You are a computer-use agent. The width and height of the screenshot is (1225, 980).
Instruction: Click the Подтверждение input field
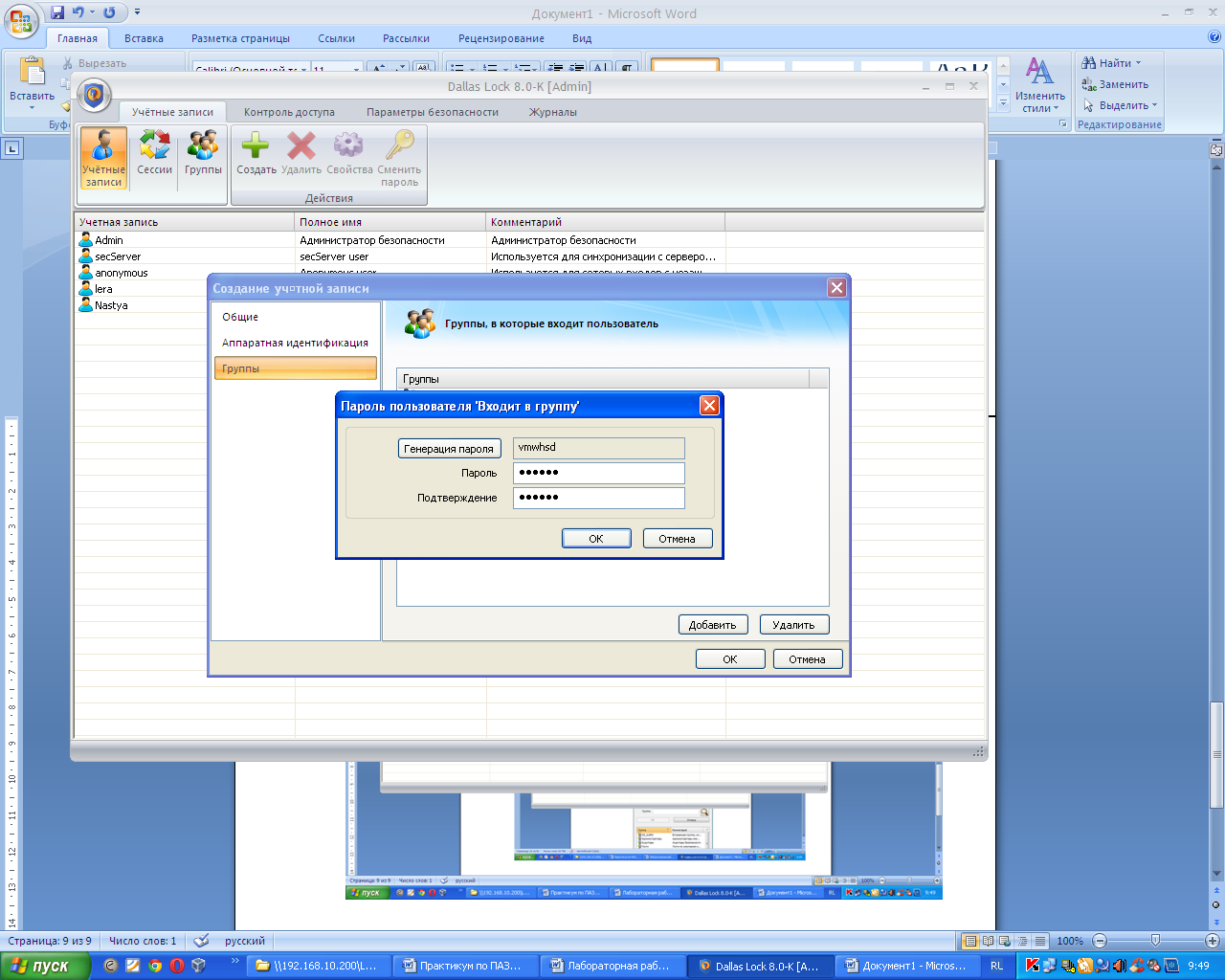pos(599,498)
